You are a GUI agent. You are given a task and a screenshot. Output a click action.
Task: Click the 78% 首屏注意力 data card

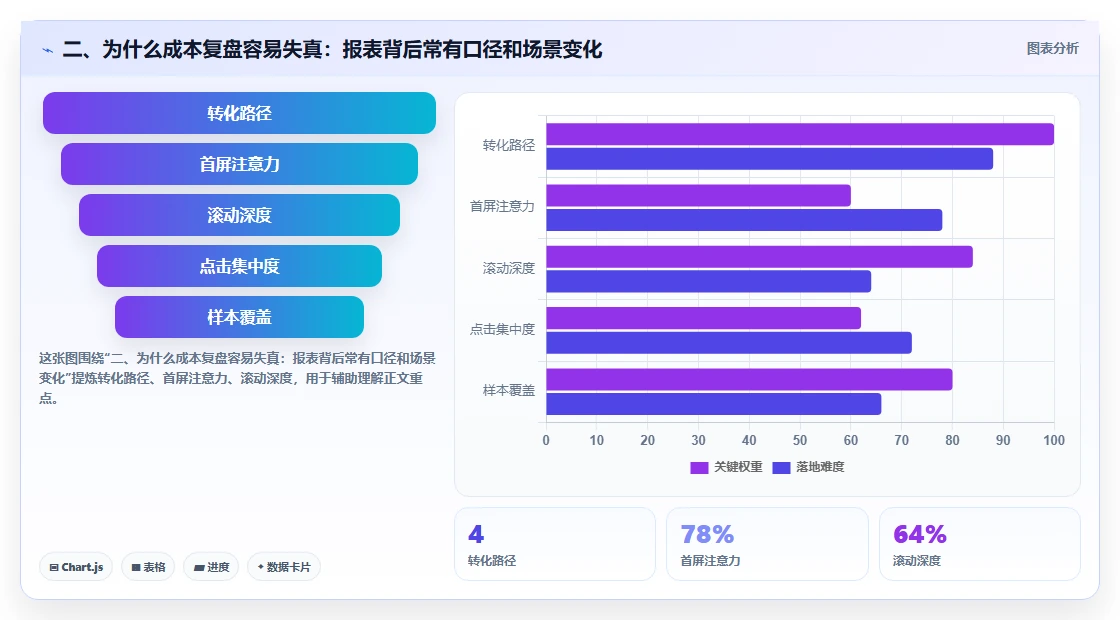coord(767,544)
